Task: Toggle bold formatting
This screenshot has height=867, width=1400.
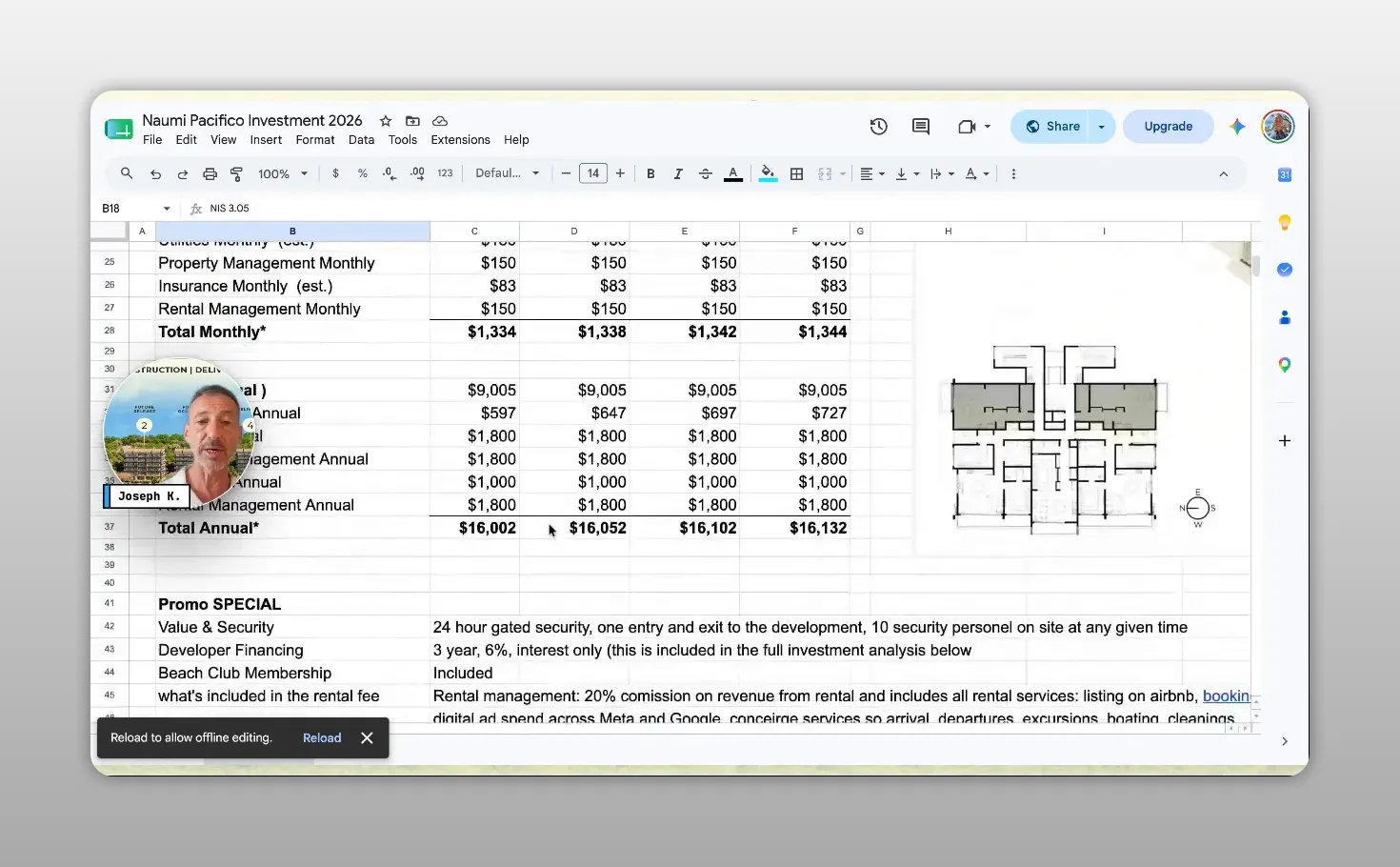Action: point(650,174)
